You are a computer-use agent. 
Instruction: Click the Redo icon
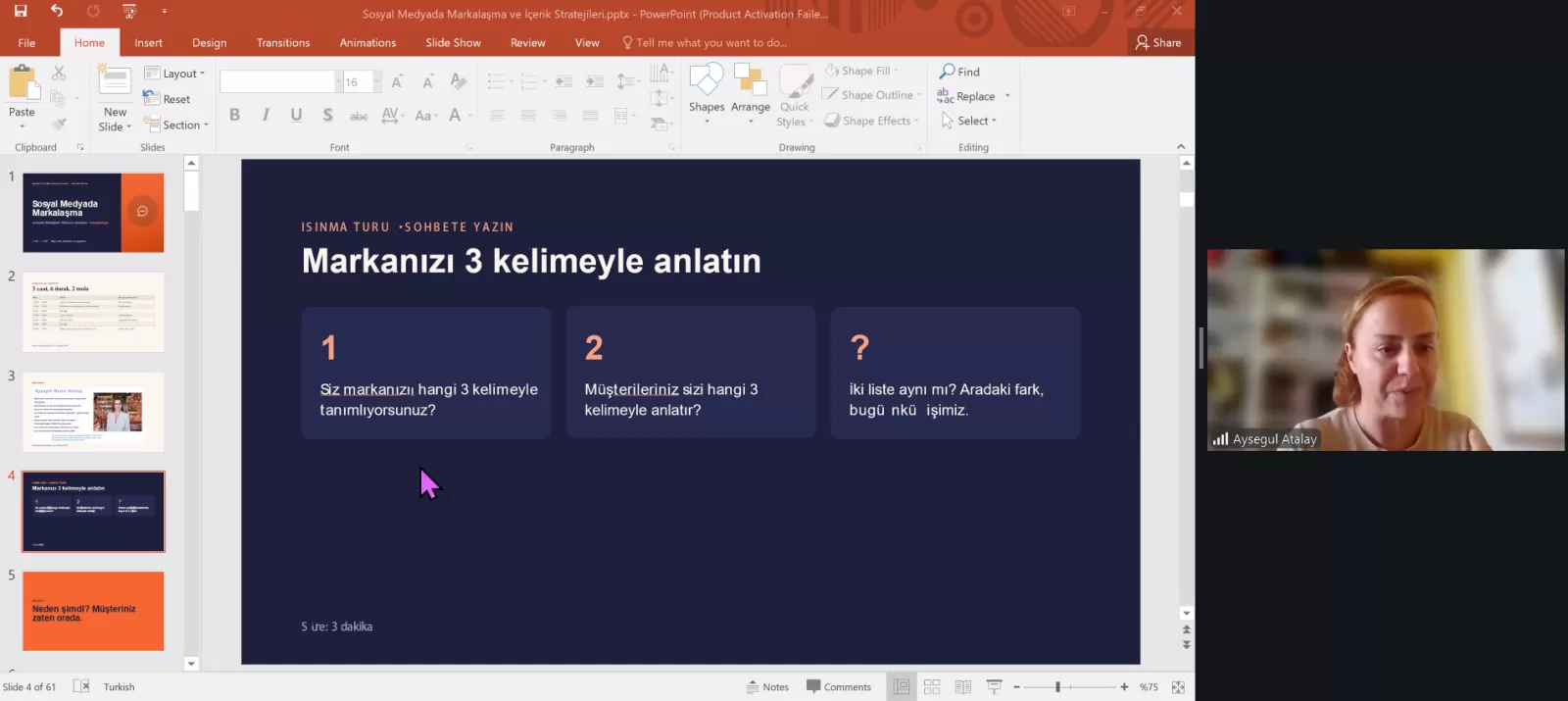(x=93, y=11)
